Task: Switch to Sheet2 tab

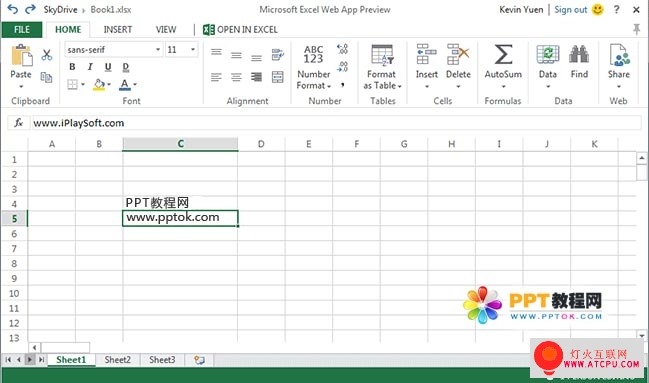Action: (x=118, y=360)
